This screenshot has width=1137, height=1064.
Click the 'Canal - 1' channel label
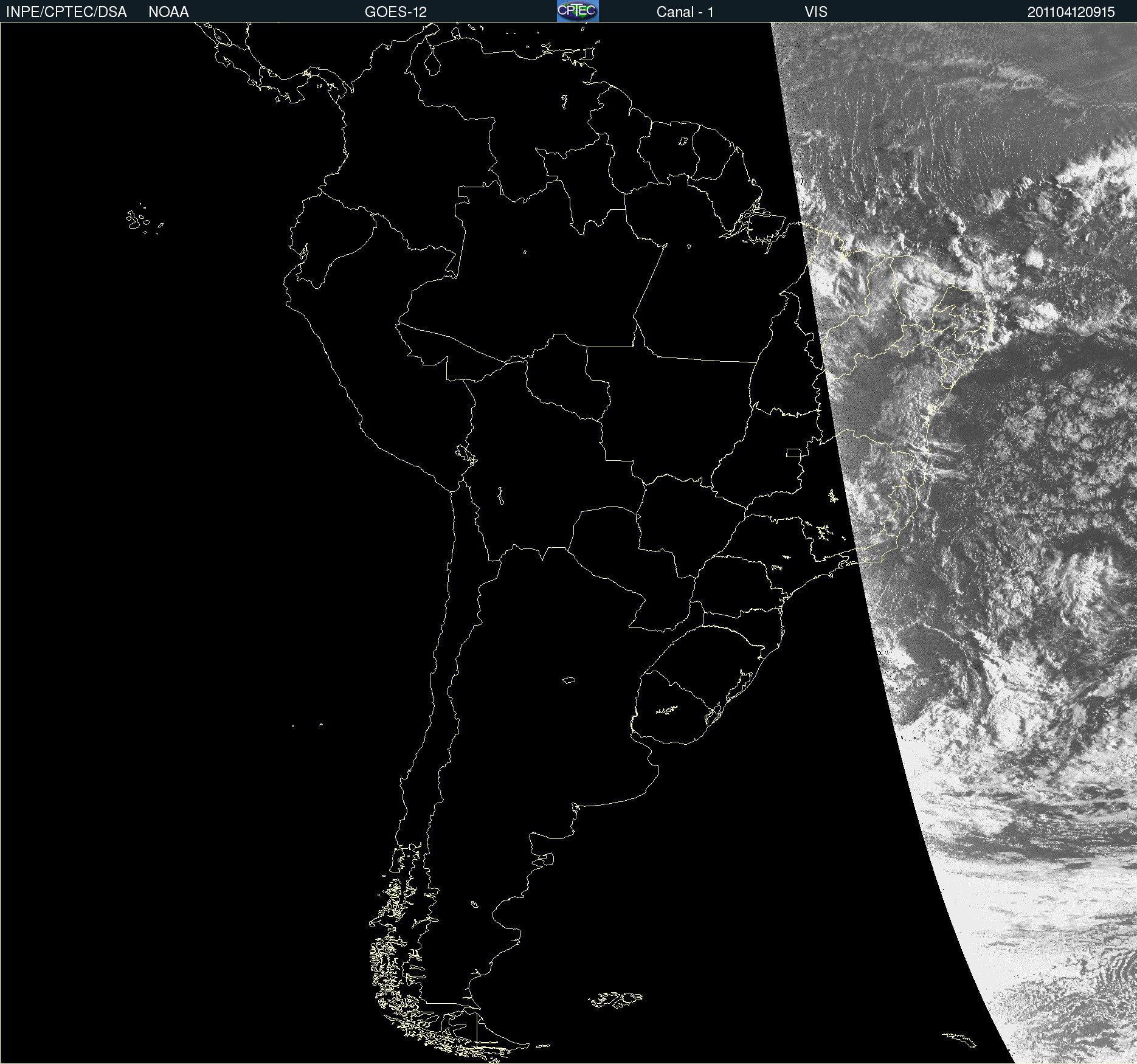pyautogui.click(x=685, y=12)
